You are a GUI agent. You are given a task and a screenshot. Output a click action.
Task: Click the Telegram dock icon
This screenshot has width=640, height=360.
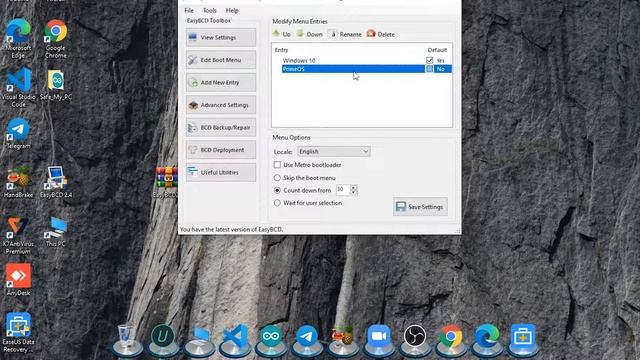[307, 336]
